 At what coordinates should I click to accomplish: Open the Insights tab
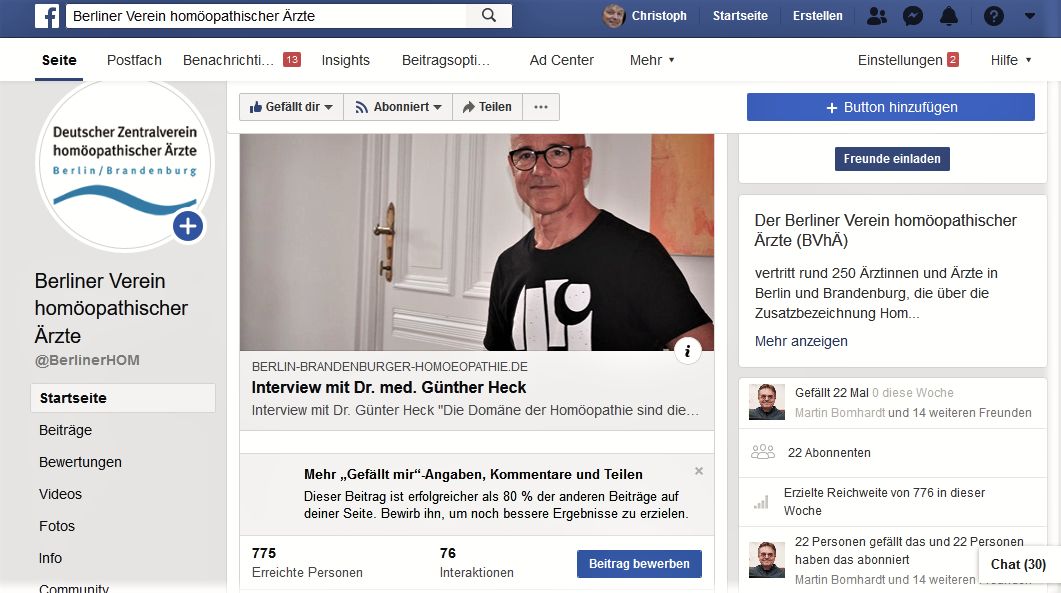point(345,60)
